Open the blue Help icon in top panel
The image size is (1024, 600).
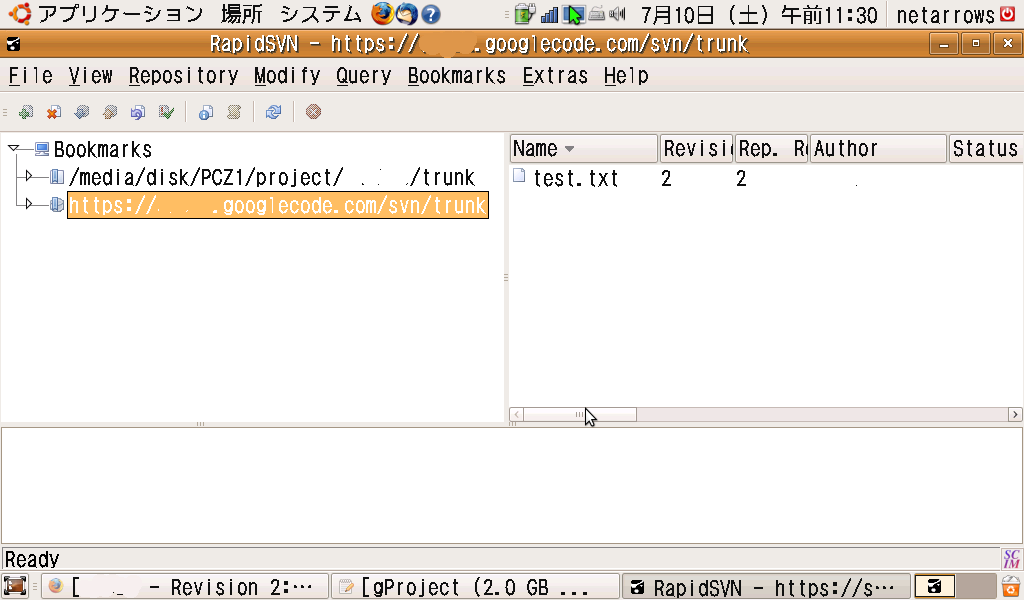[430, 14]
